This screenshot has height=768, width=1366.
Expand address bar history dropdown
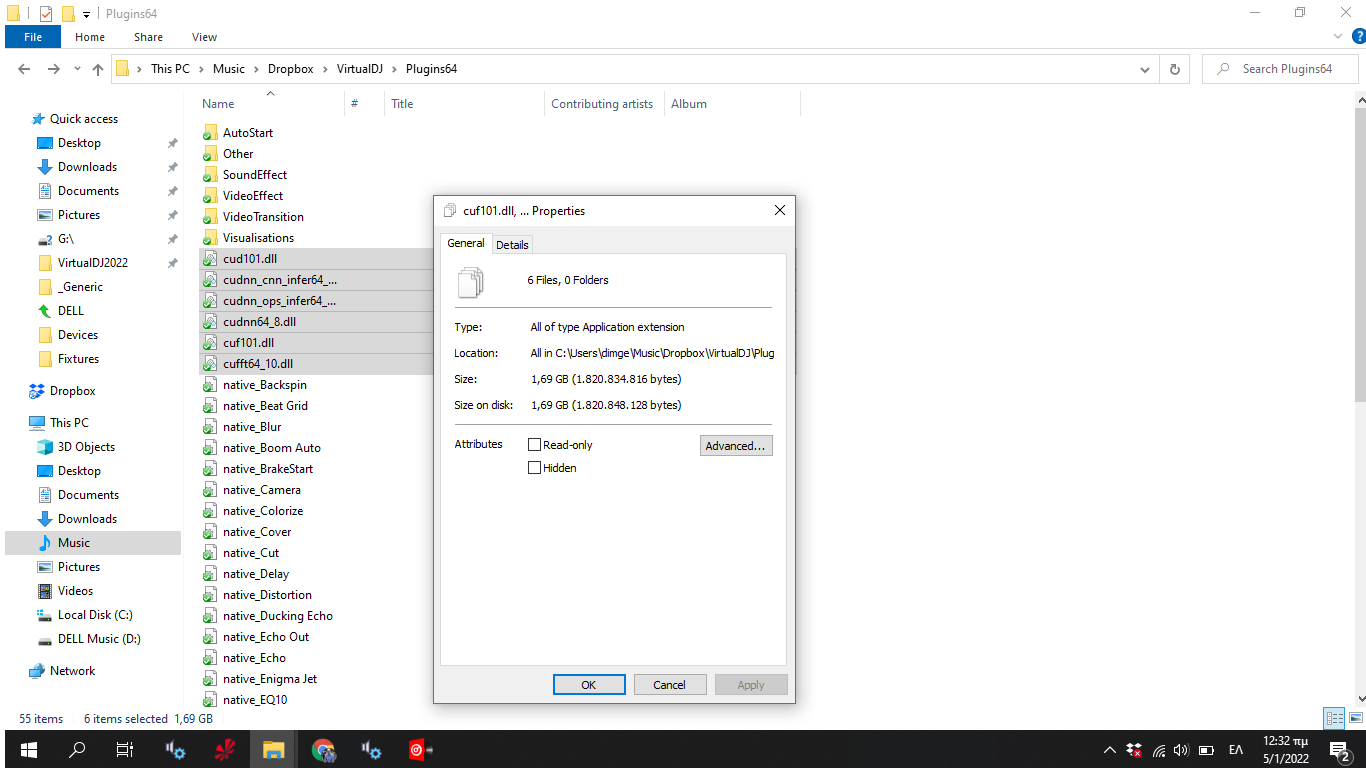pyautogui.click(x=1145, y=69)
